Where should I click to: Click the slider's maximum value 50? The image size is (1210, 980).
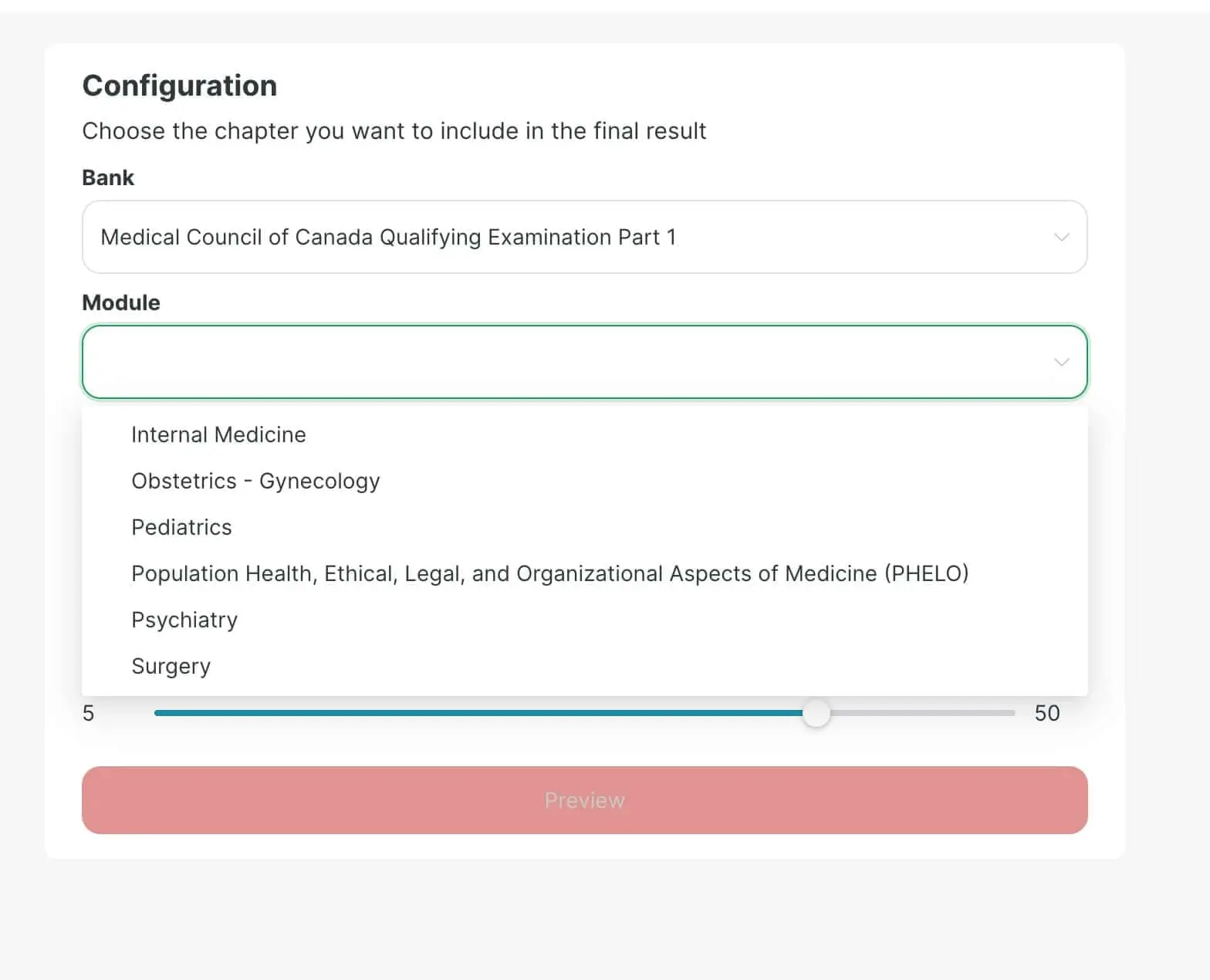1046,713
